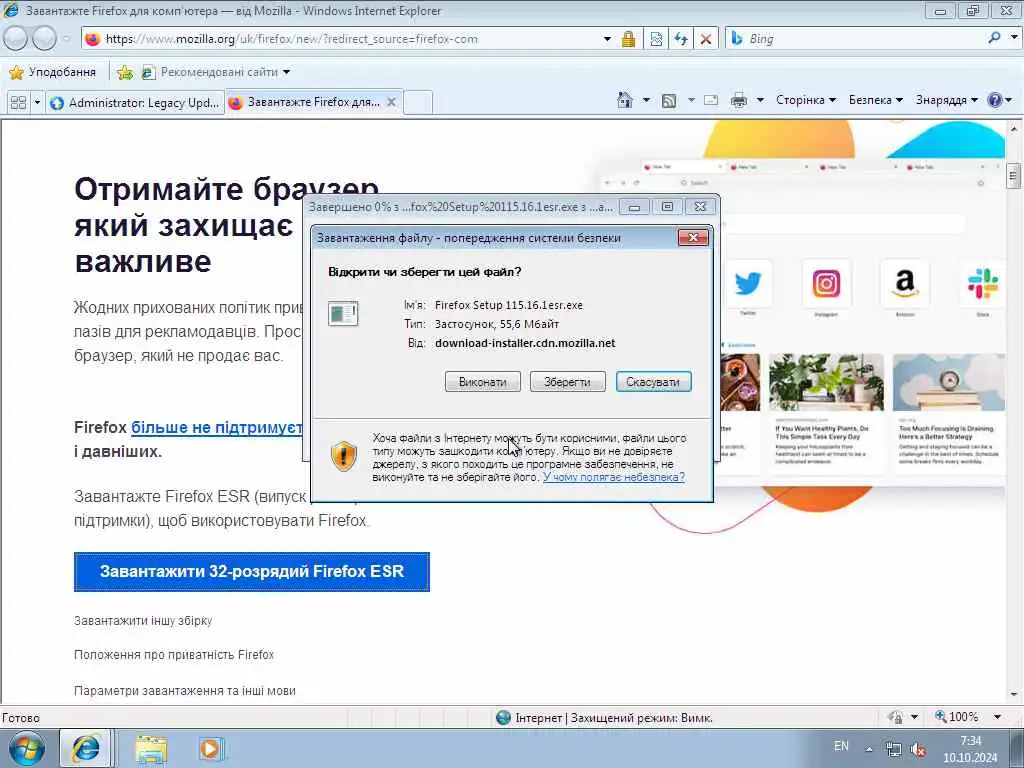Click the Виконати button in download dialog
1024x768 pixels.
(483, 382)
